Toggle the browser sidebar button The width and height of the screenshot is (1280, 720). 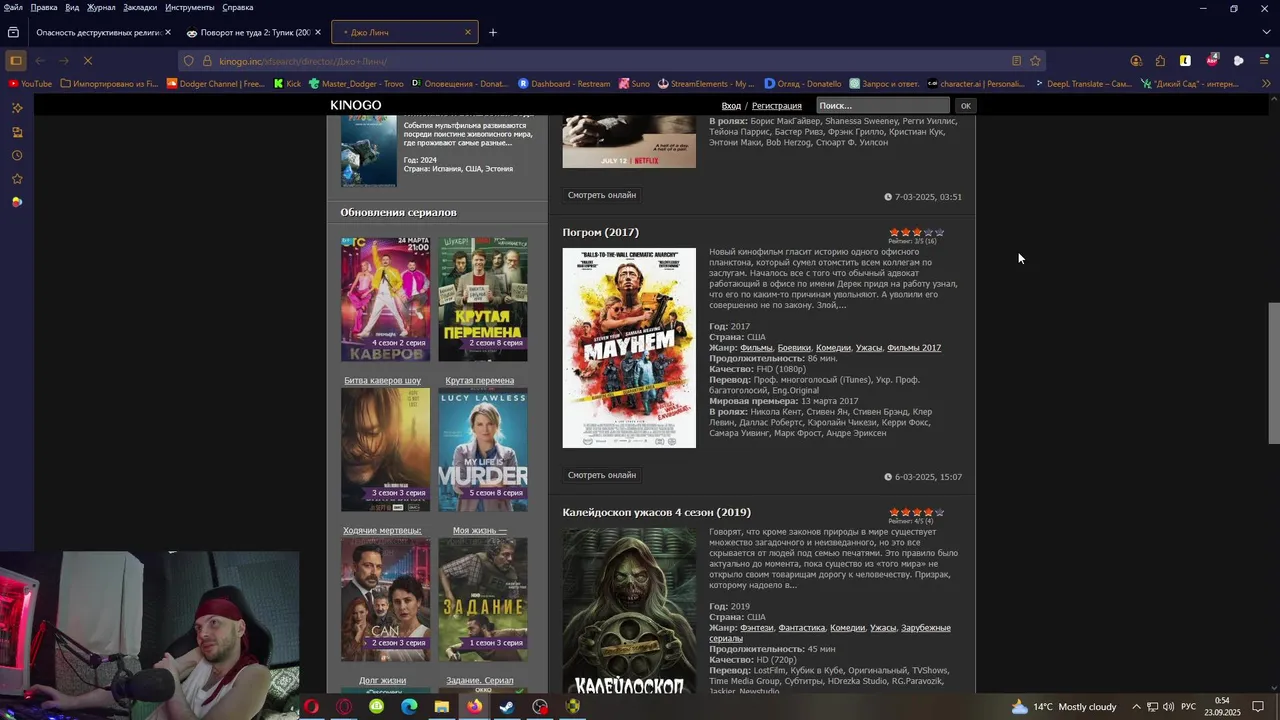(x=16, y=61)
